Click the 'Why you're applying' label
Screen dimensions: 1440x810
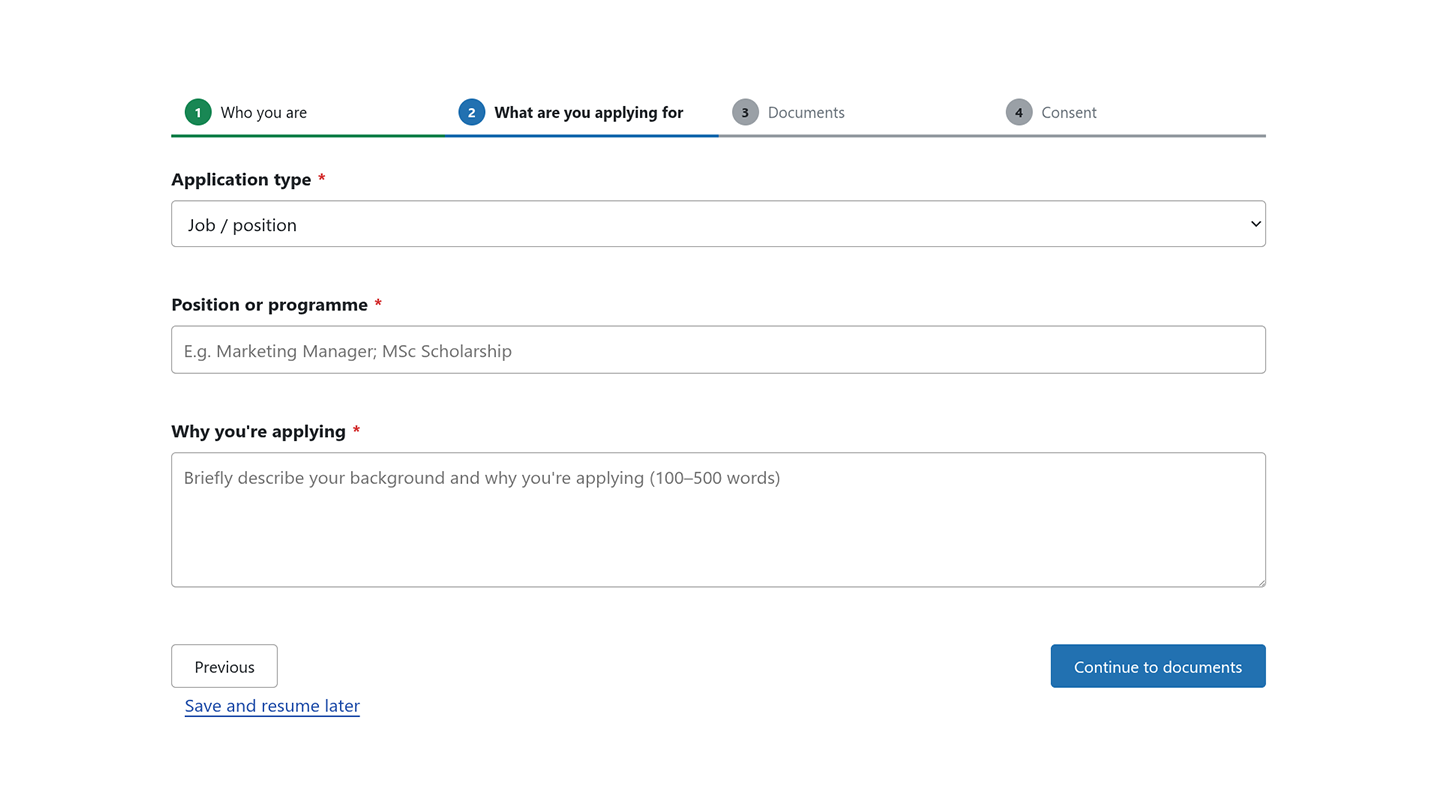pyautogui.click(x=258, y=431)
